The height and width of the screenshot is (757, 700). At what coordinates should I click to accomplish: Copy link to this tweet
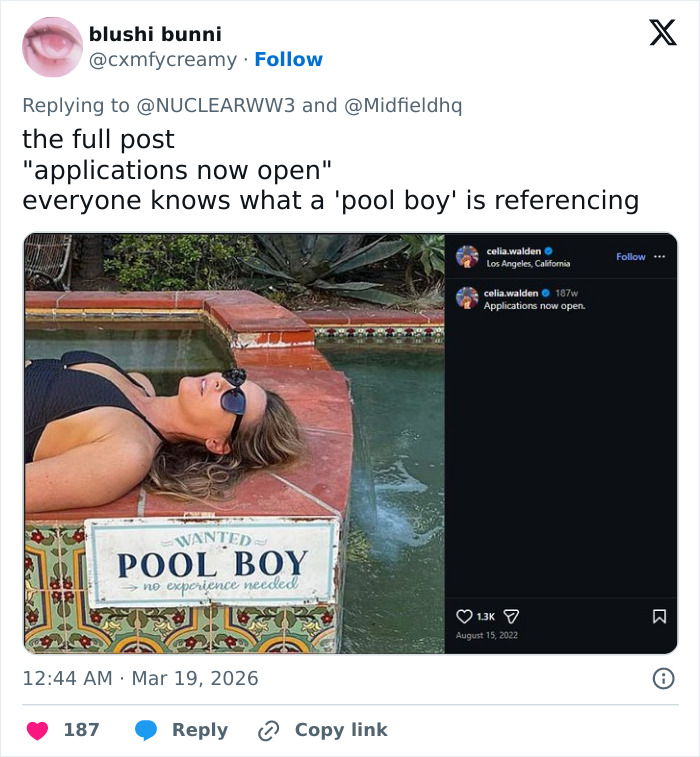click(322, 730)
